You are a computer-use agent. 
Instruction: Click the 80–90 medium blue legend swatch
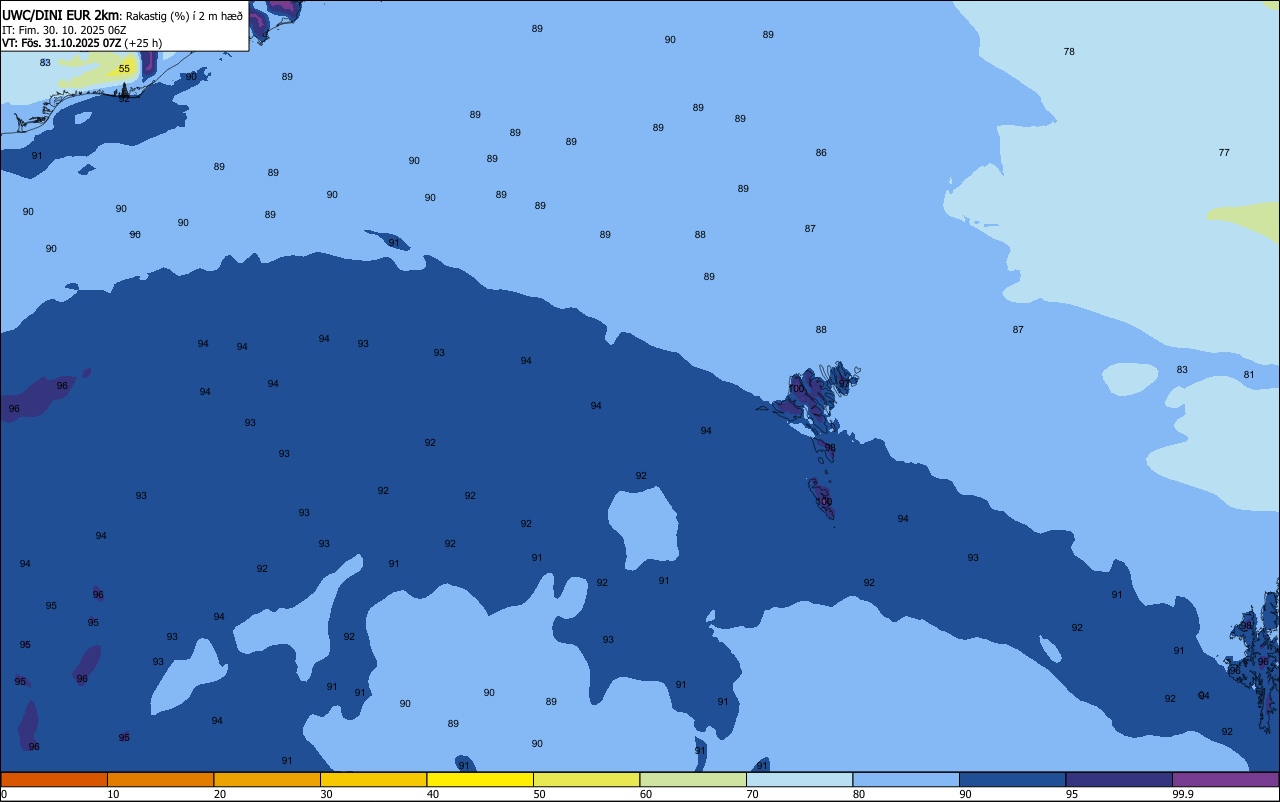pos(906,779)
